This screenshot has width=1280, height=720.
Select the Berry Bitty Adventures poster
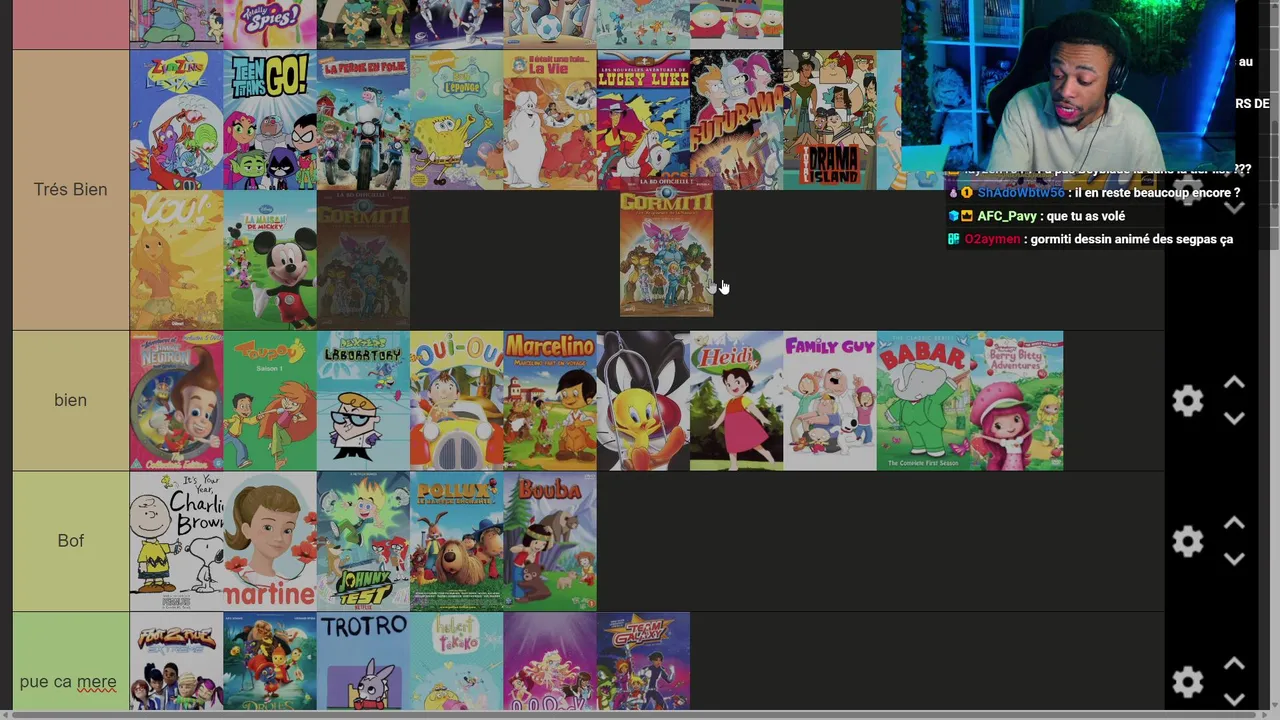point(1017,401)
